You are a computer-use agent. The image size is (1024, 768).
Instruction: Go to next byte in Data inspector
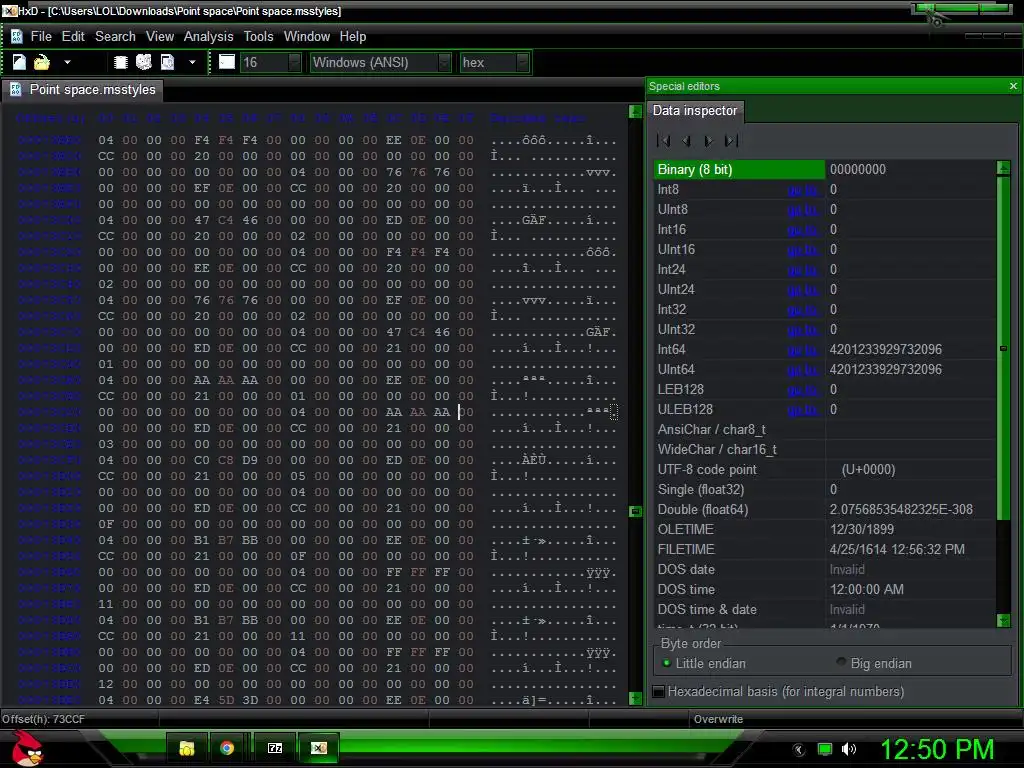(x=709, y=140)
